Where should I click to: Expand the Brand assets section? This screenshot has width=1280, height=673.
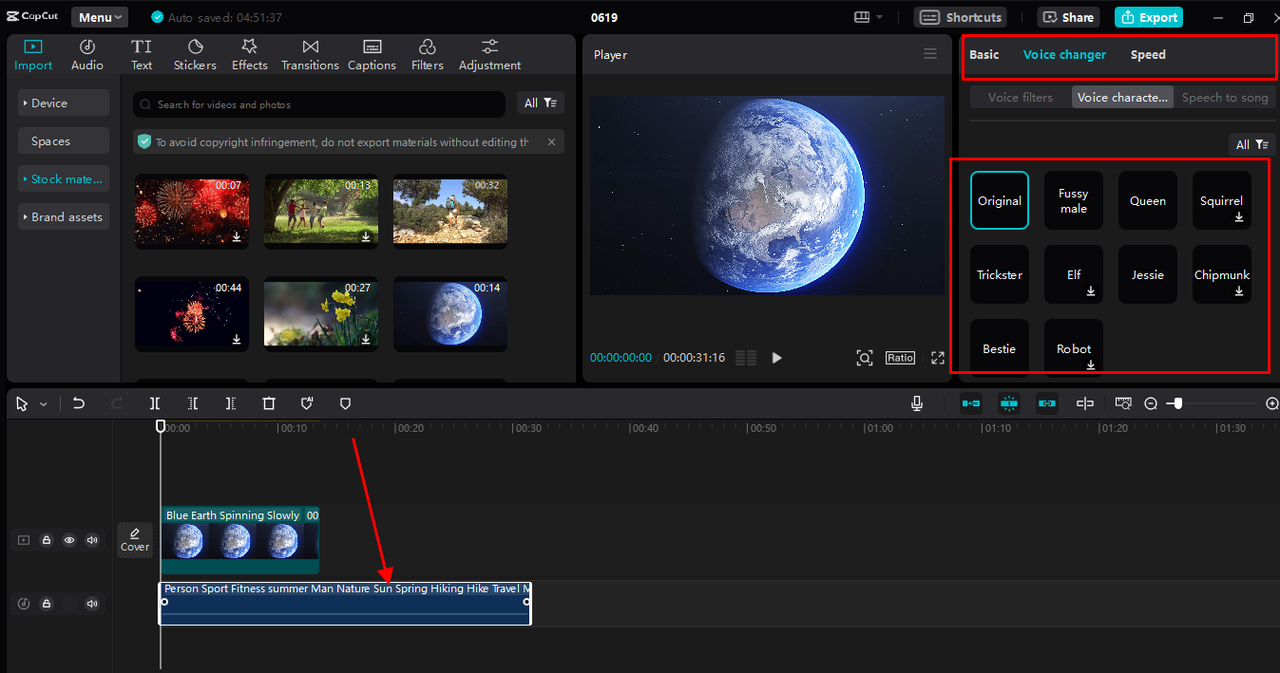coord(63,217)
